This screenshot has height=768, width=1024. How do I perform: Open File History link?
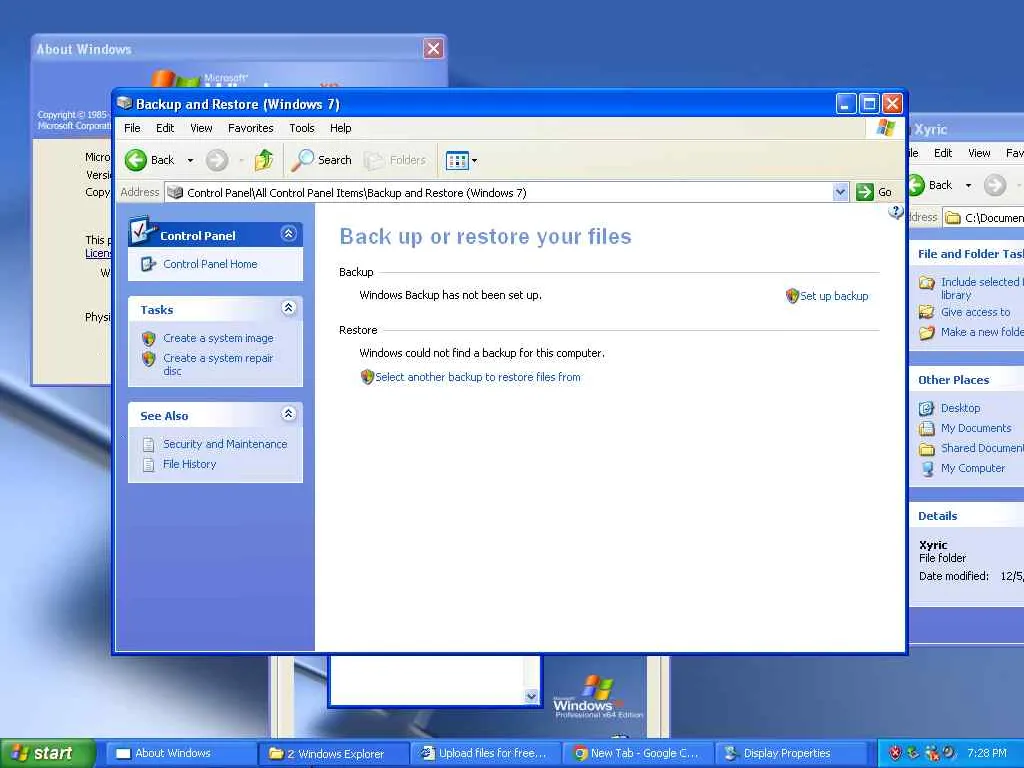click(189, 464)
